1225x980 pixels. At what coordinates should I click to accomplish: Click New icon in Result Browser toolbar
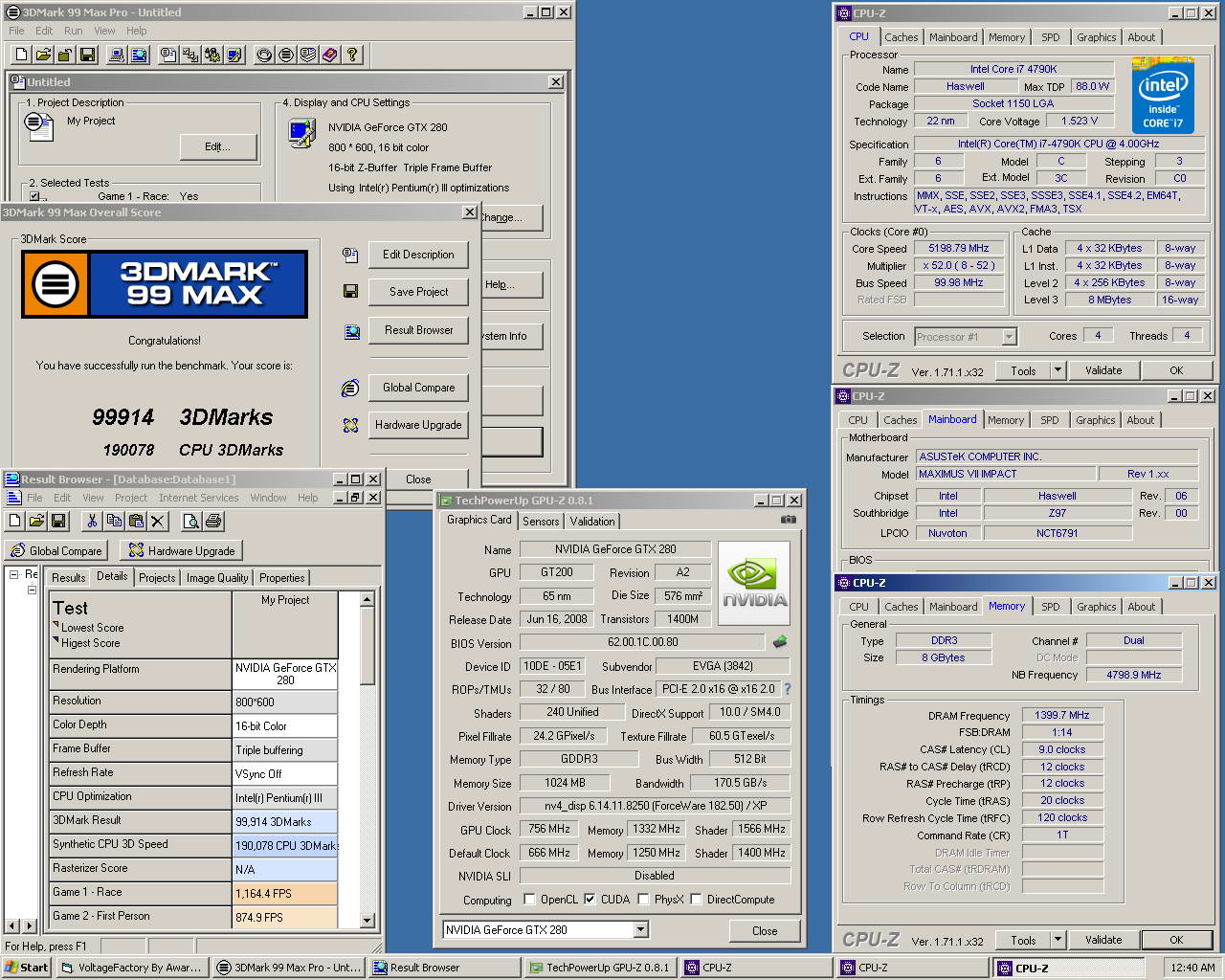click(14, 521)
